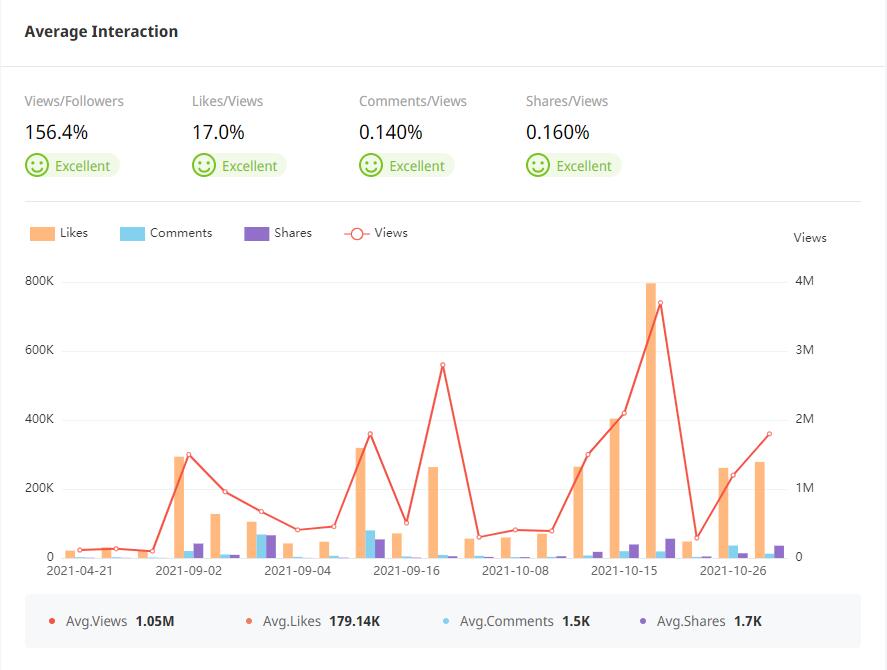
Task: Click the smiley icon under Likes/Views
Action: click(204, 165)
